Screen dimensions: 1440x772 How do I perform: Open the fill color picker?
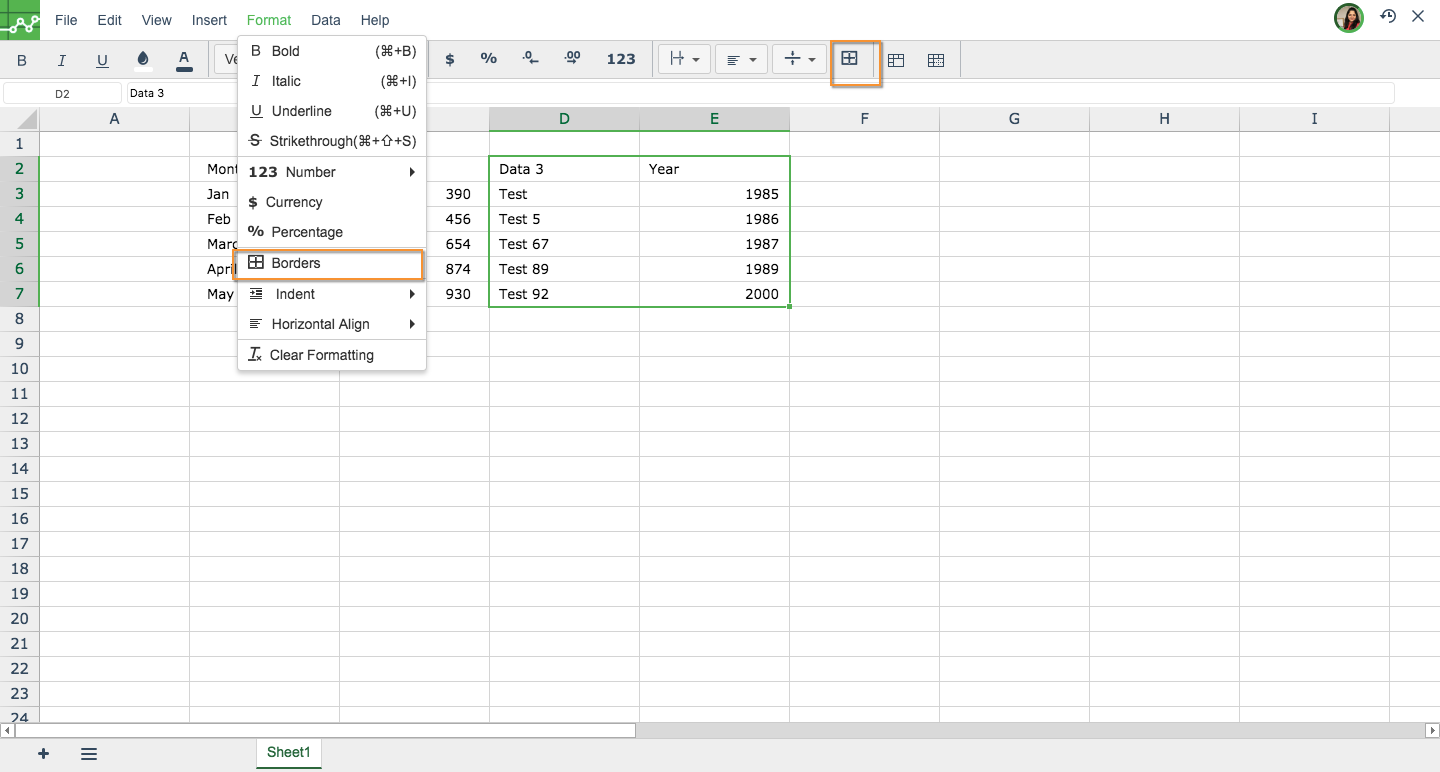pos(143,60)
